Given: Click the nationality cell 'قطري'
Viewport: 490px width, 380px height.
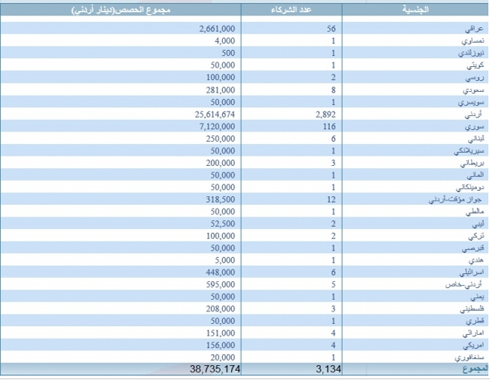Looking at the screenshot, I should pyautogui.click(x=475, y=321).
